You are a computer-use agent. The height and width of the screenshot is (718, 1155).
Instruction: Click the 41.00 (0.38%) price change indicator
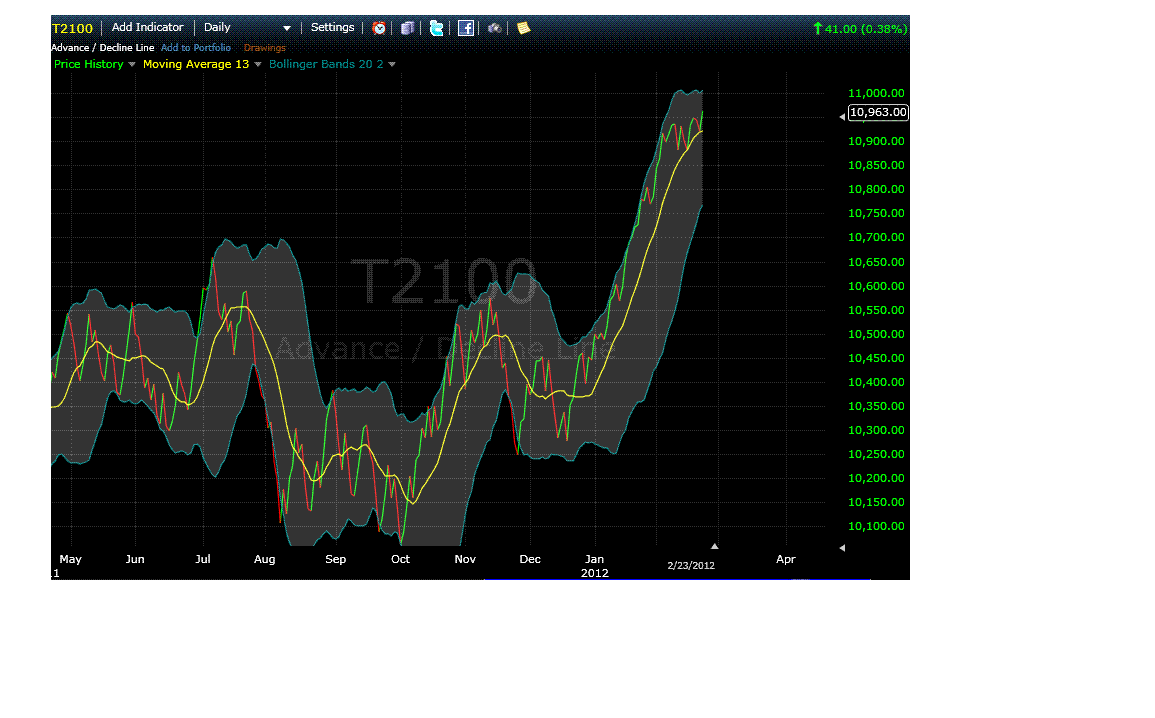pyautogui.click(x=860, y=29)
